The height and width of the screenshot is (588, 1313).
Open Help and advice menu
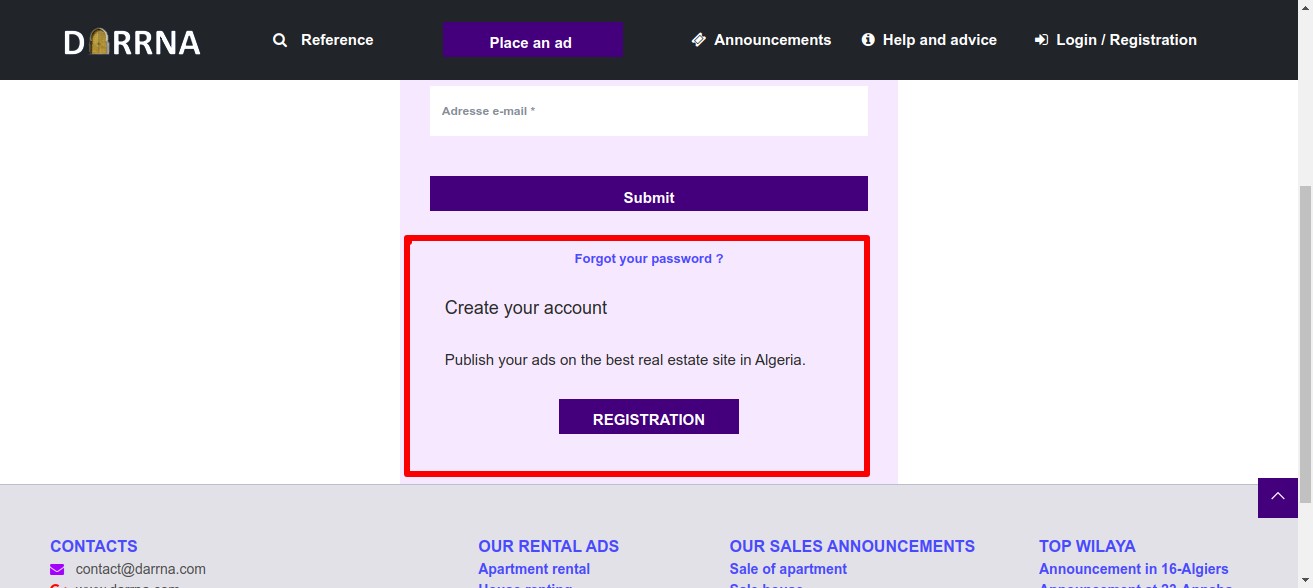click(x=940, y=40)
